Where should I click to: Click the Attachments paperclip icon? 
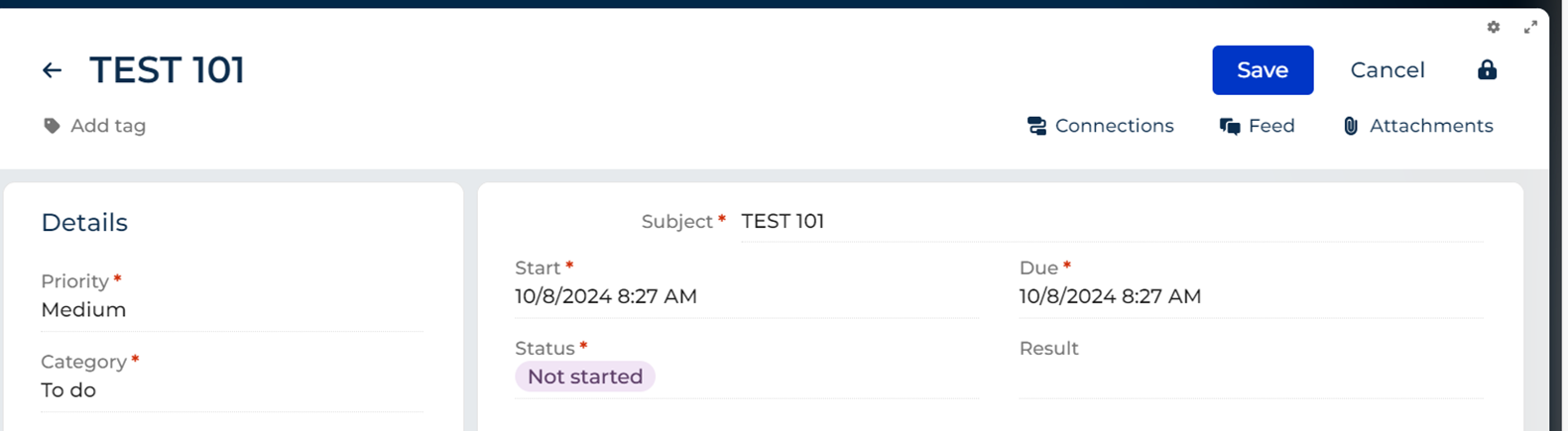pyautogui.click(x=1350, y=126)
